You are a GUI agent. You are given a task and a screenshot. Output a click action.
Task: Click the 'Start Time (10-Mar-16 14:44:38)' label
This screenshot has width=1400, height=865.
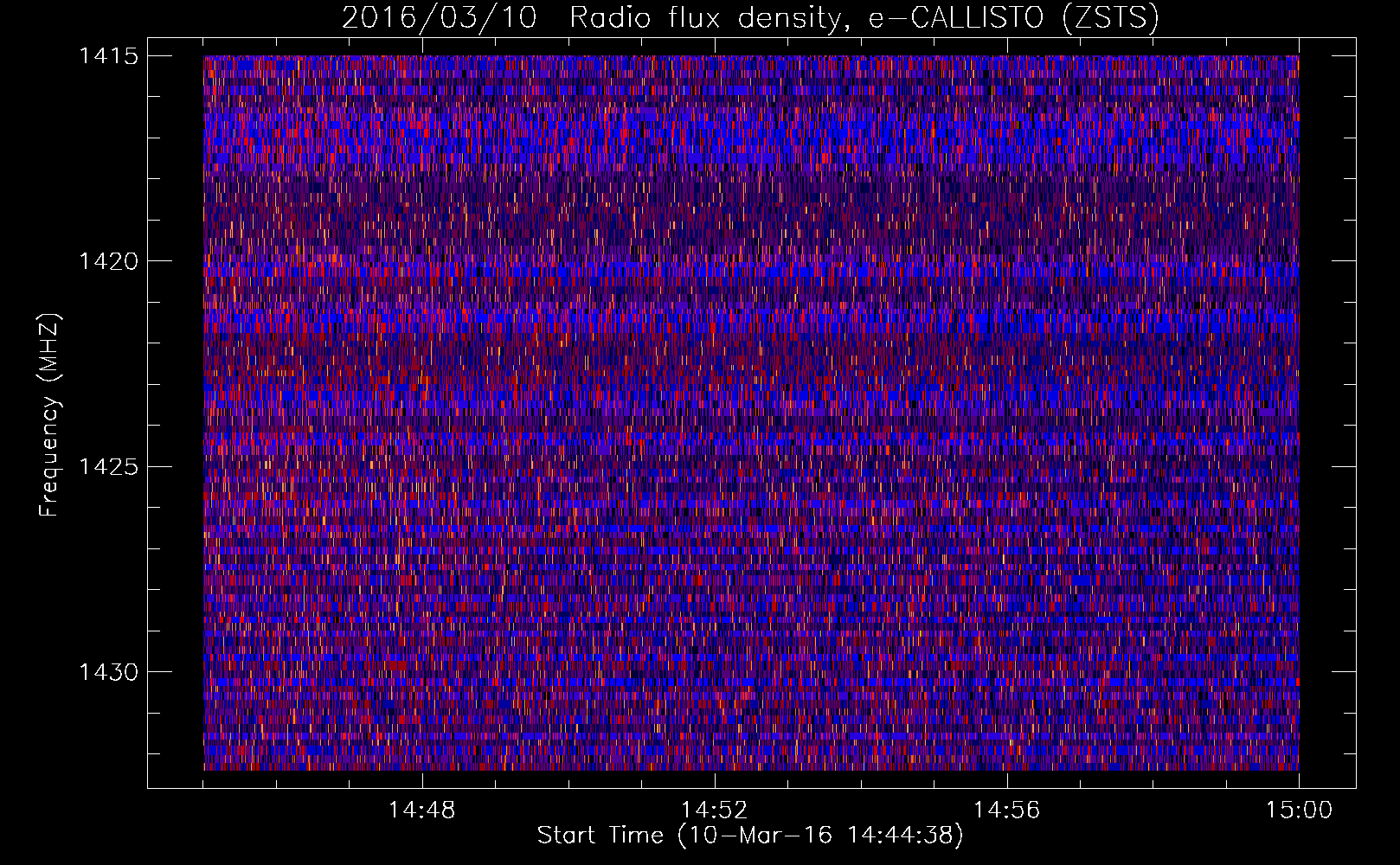(750, 836)
